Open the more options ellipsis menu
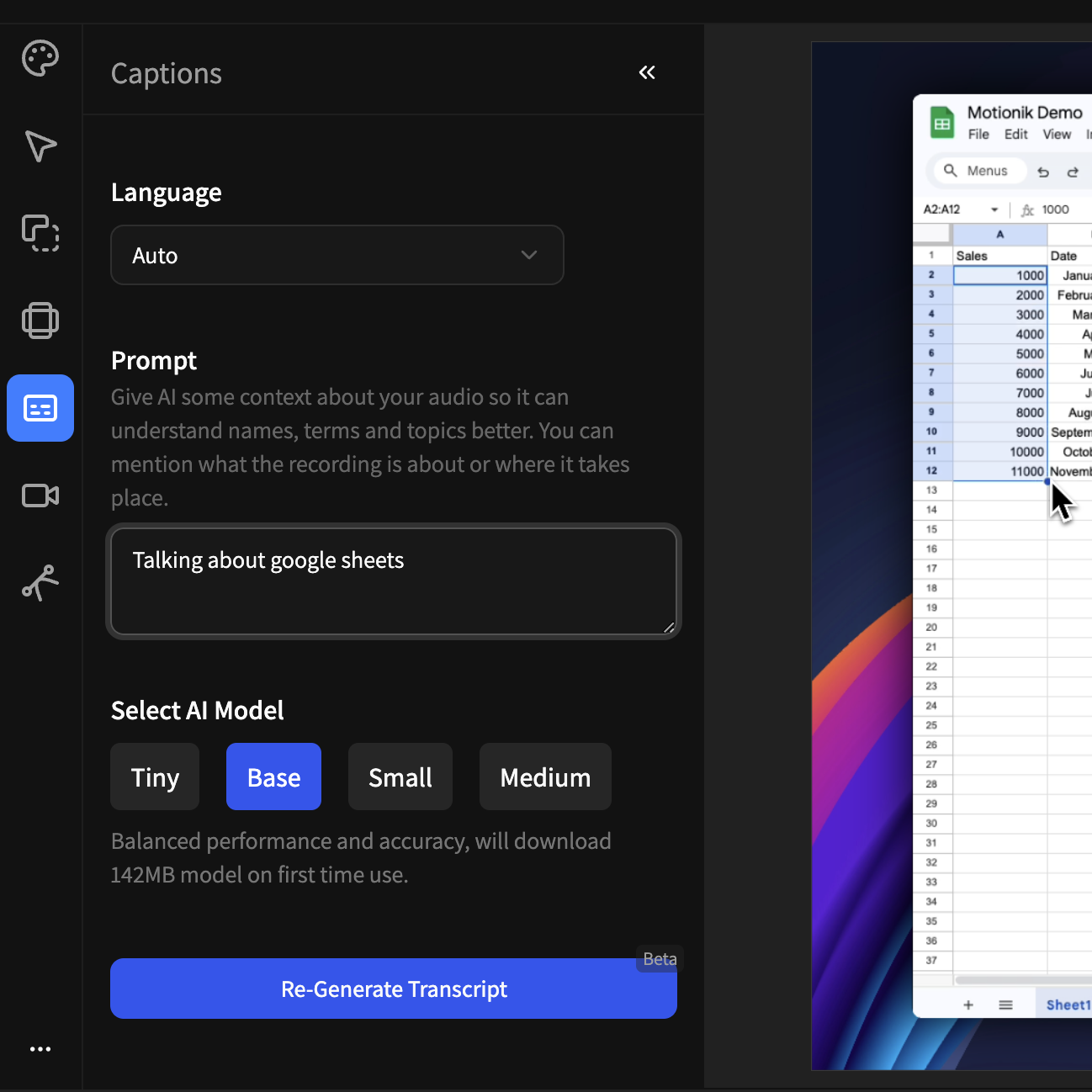This screenshot has height=1092, width=1092. coord(40,1048)
